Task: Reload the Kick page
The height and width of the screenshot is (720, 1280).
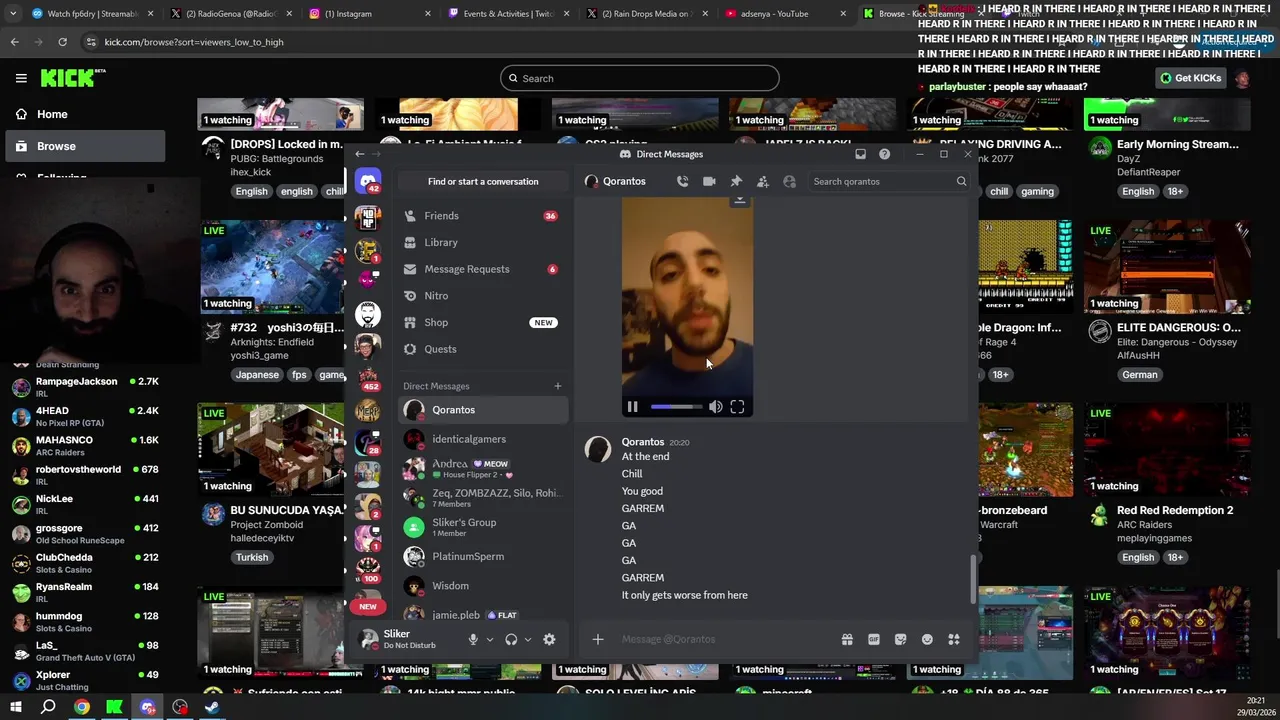Action: point(62,42)
